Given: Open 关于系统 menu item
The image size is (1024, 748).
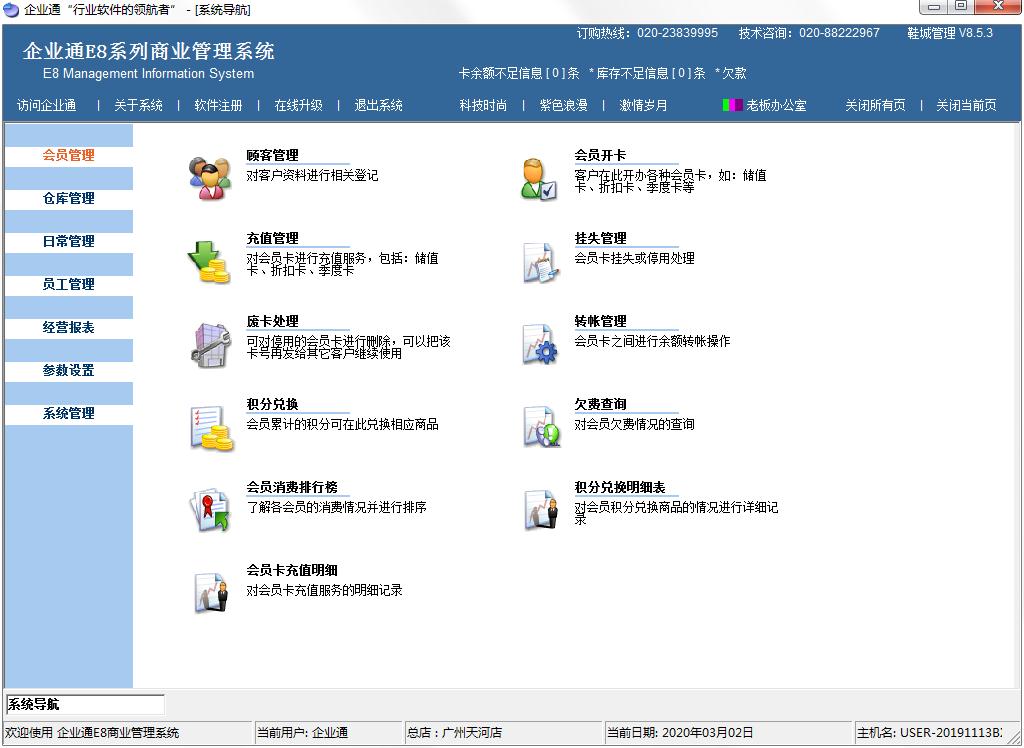Looking at the screenshot, I should (x=138, y=105).
